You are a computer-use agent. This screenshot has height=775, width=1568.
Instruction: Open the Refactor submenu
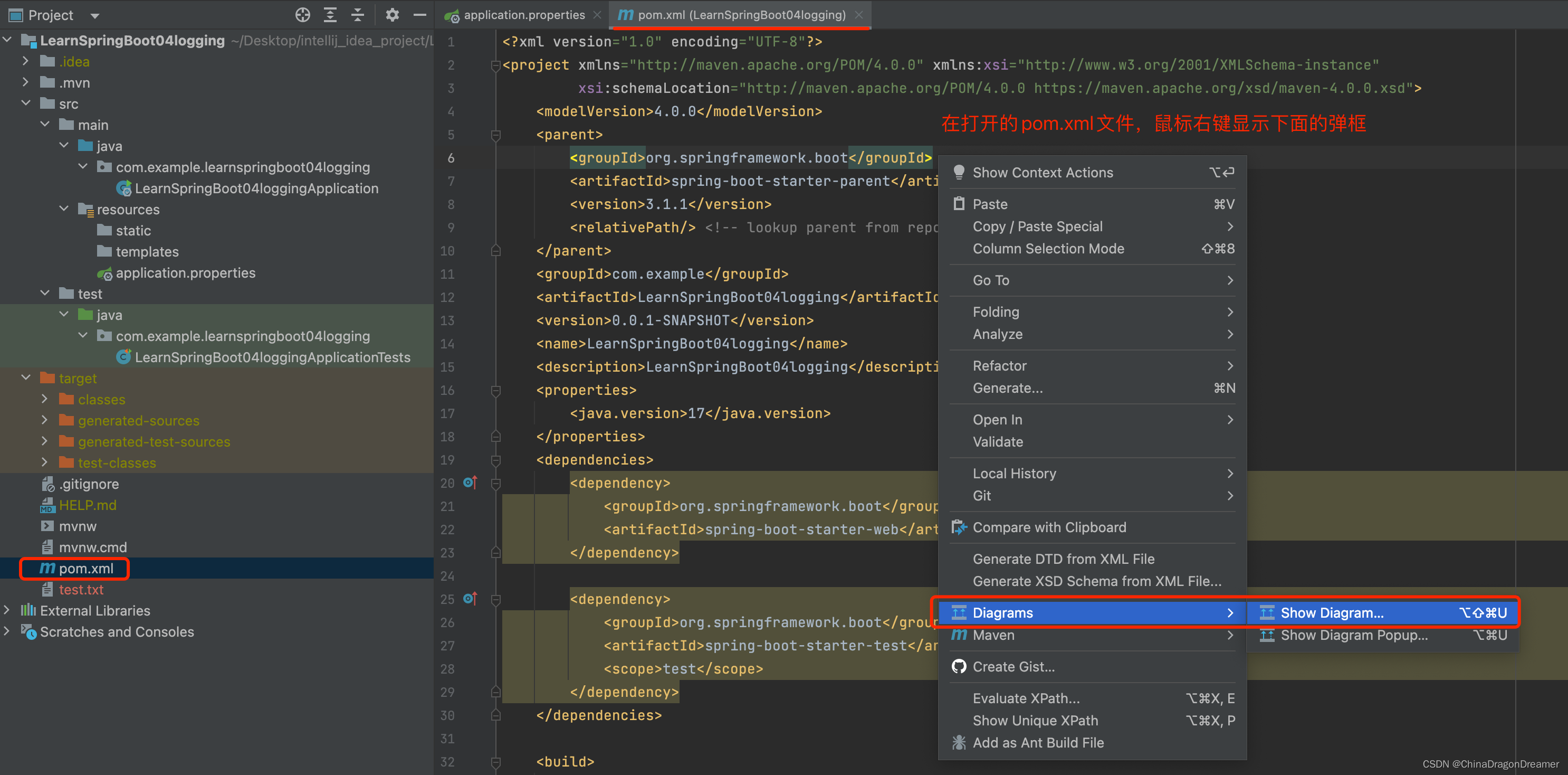point(1093,365)
